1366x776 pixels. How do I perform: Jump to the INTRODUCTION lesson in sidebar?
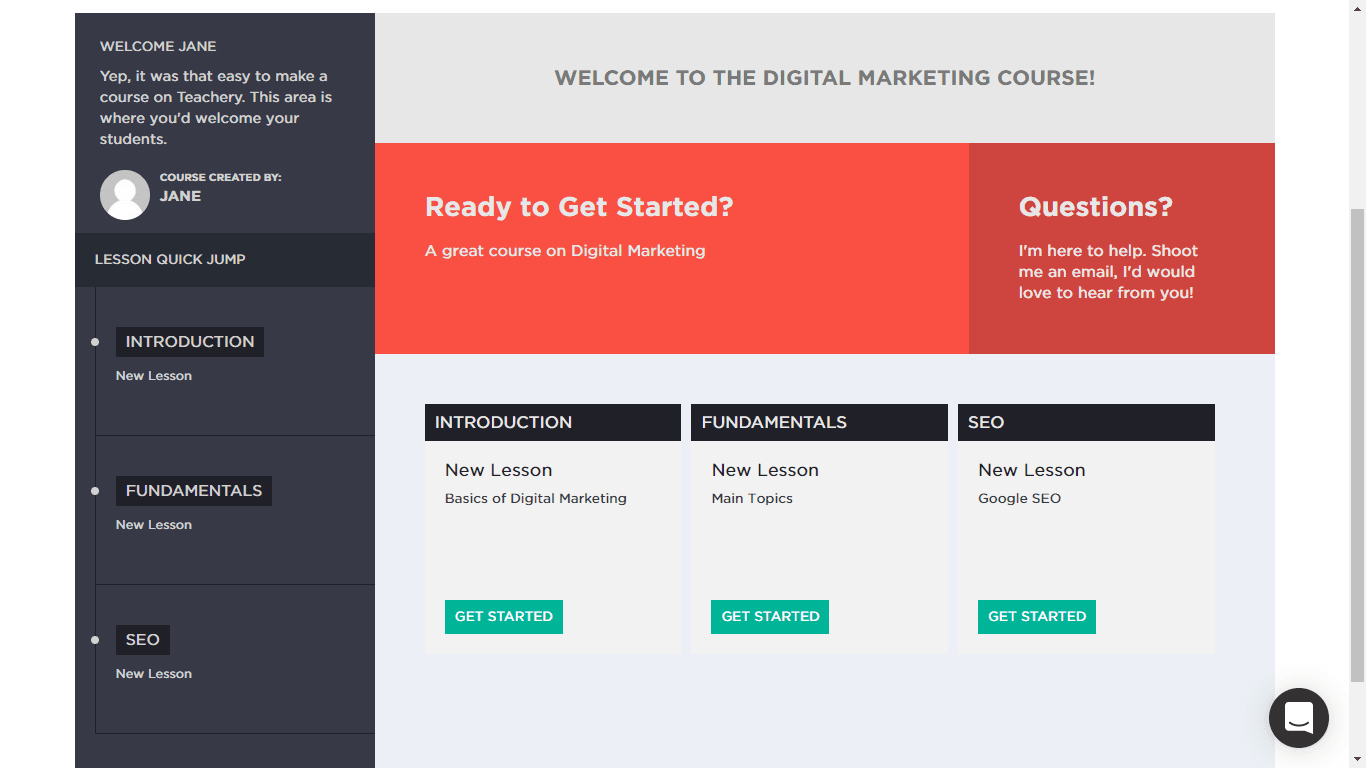click(190, 342)
